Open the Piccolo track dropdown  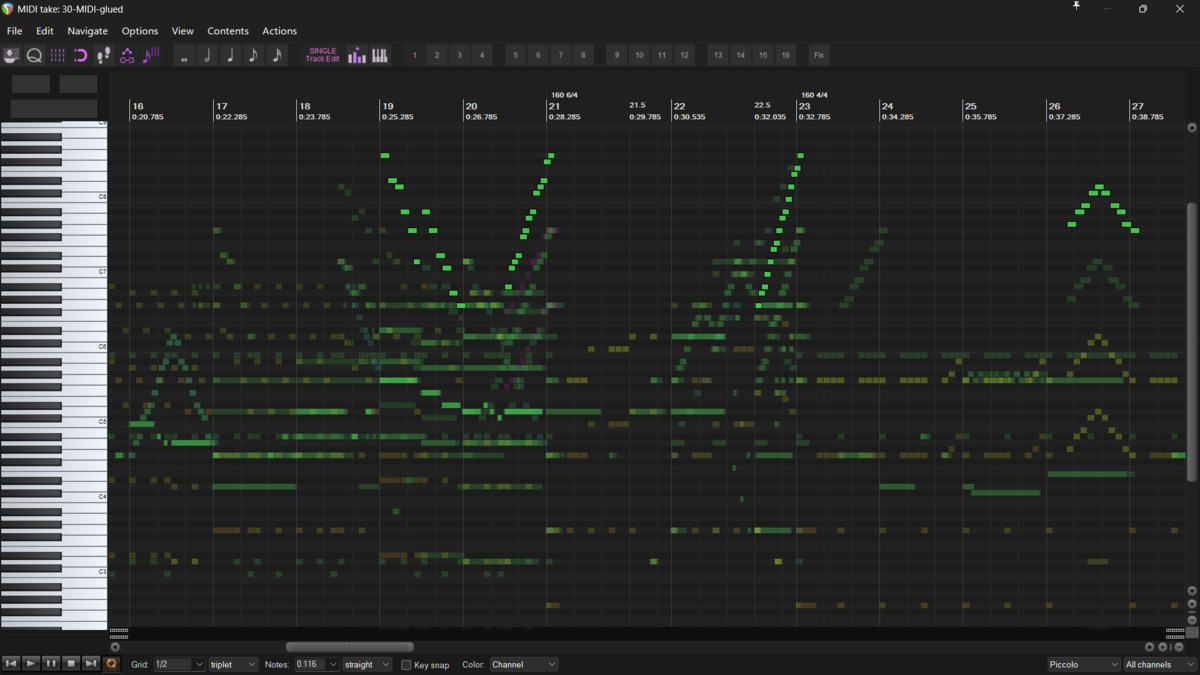(x=1084, y=665)
